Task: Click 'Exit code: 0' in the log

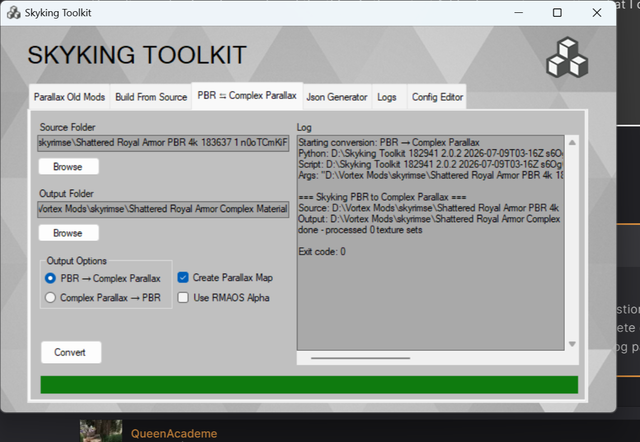Action: 322,251
